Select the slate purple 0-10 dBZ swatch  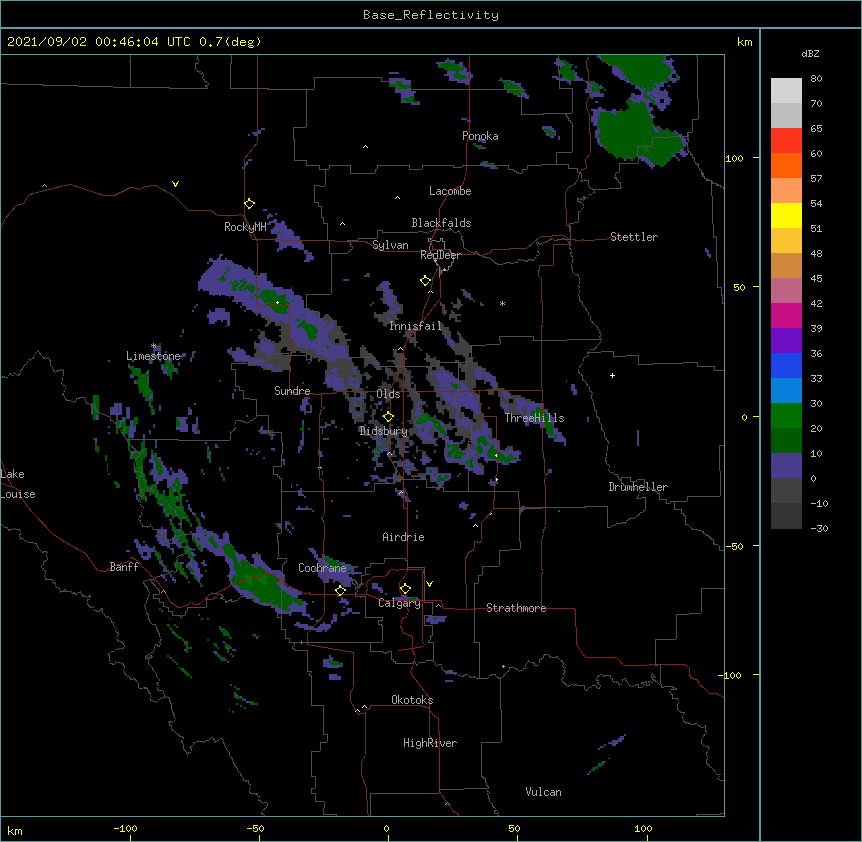coord(786,466)
